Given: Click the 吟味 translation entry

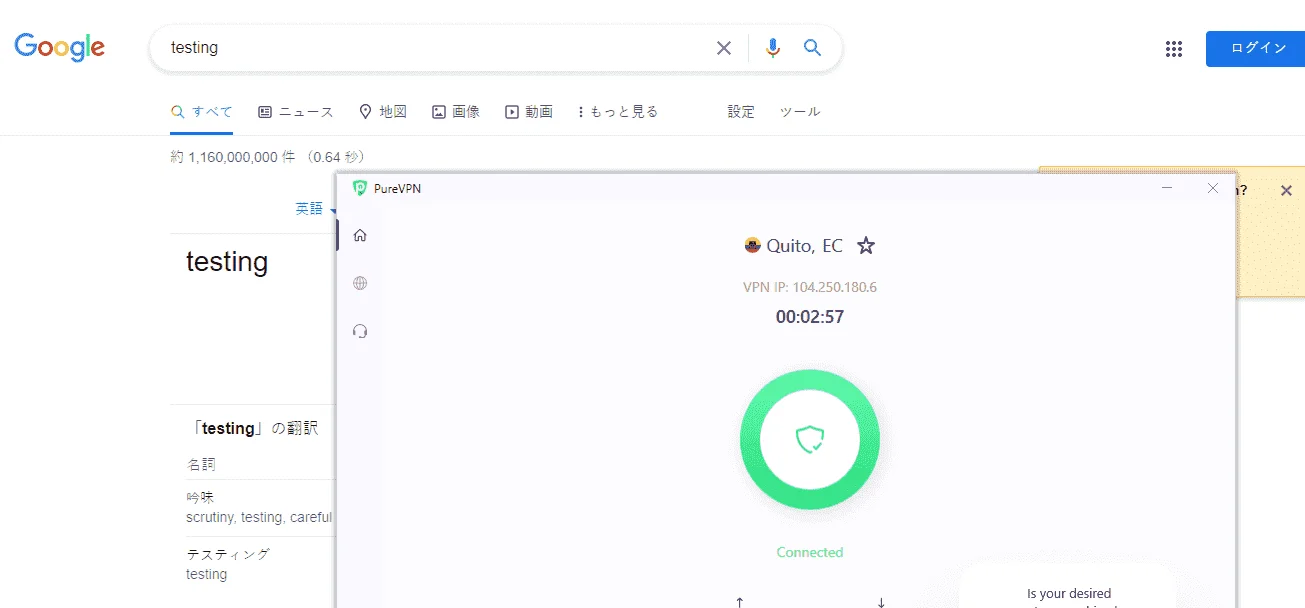Looking at the screenshot, I should (x=200, y=497).
